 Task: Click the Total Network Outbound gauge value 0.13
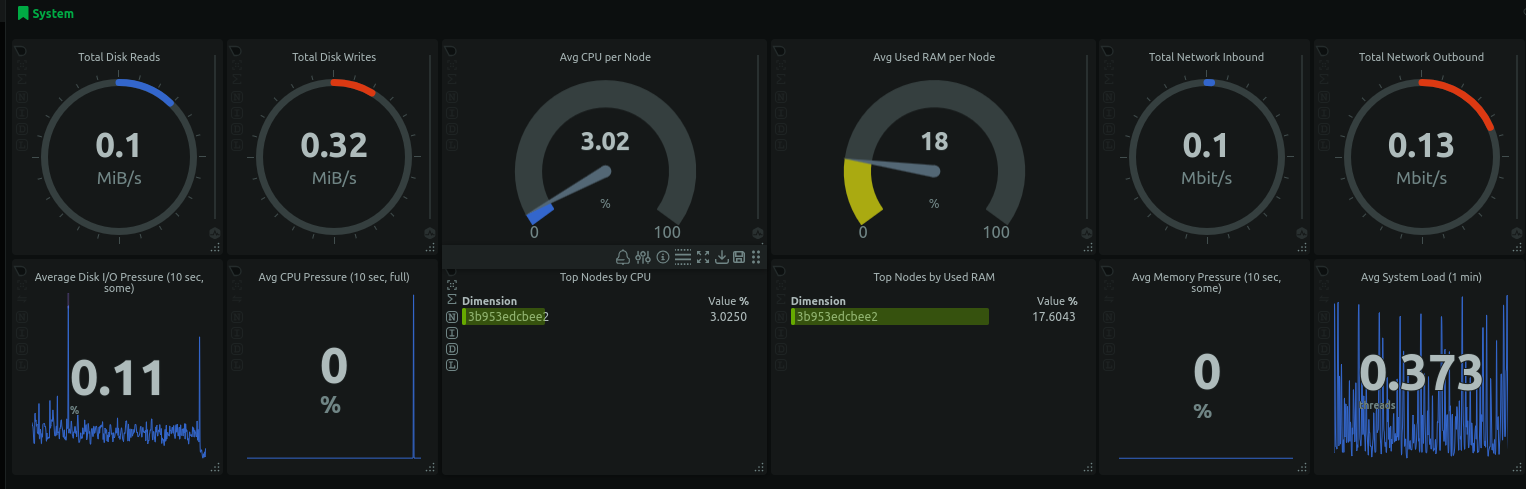coord(1421,146)
